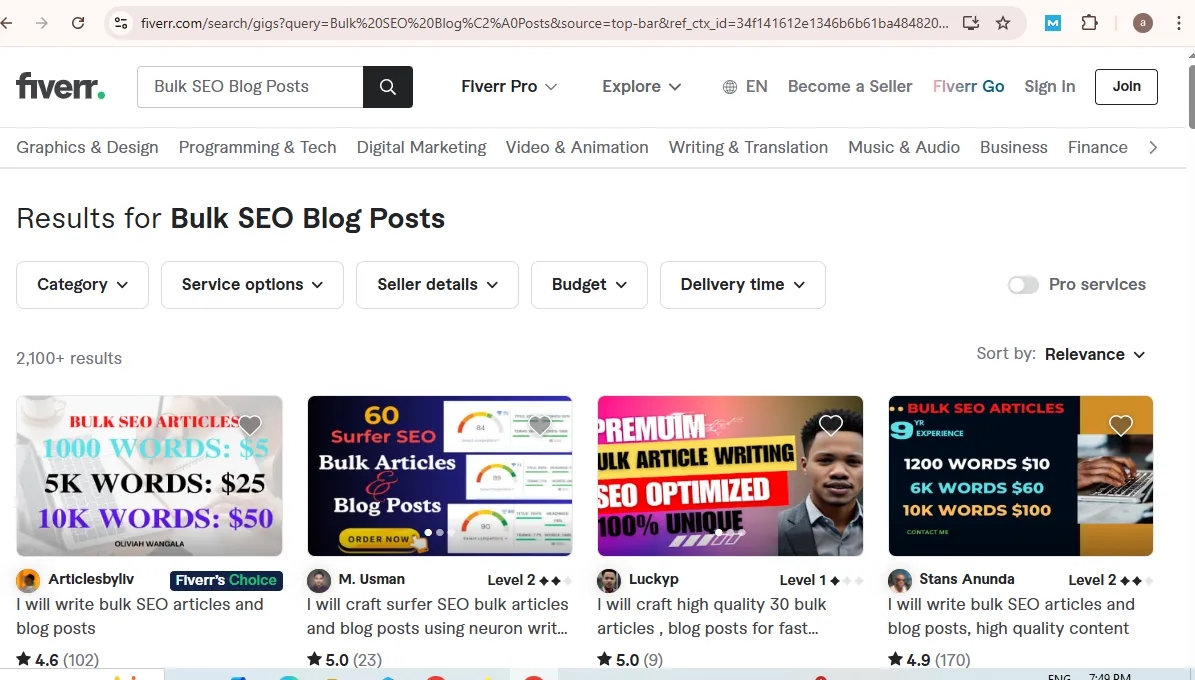Open the Sort by Relevance dropdown
The width and height of the screenshot is (1195, 680).
click(x=1094, y=354)
